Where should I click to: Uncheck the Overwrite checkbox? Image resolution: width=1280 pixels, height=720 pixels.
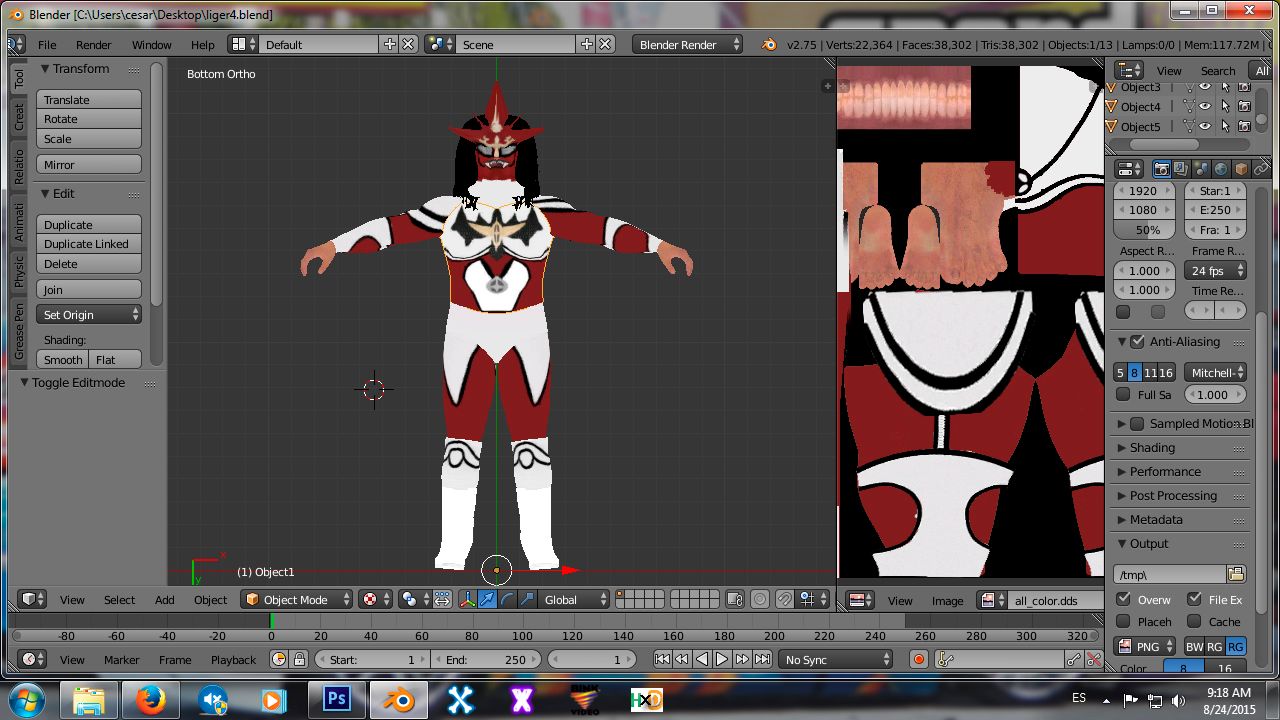click(x=1124, y=599)
